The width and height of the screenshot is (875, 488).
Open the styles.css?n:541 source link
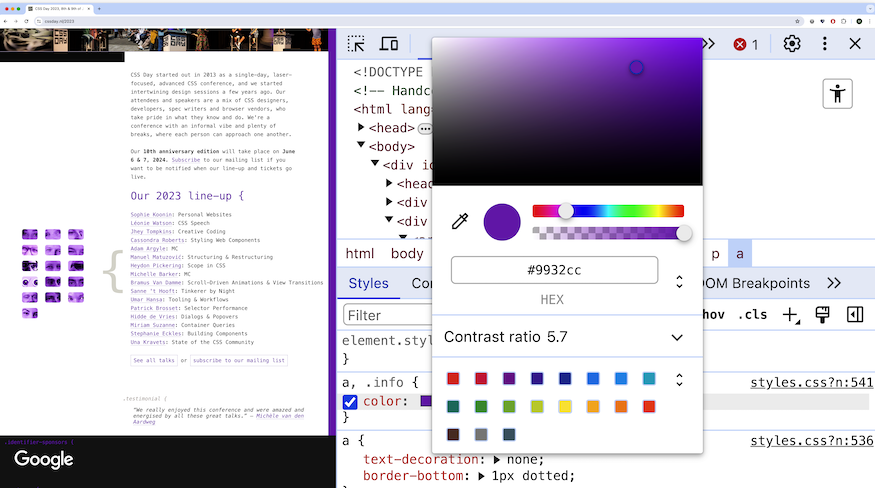pos(811,382)
